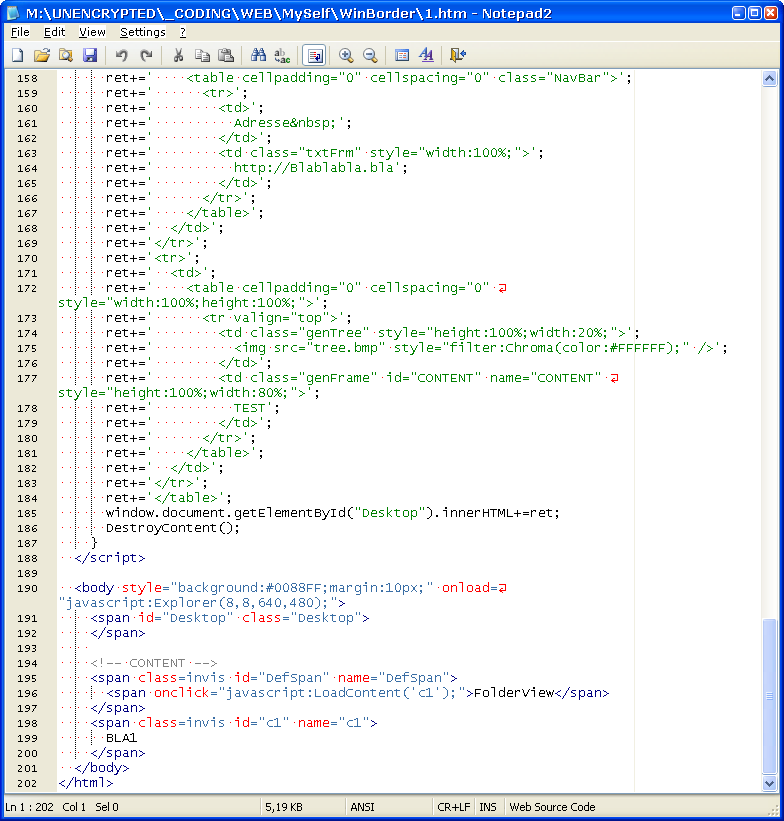Click line number 158 in margin
The height and width of the screenshot is (821, 784).
coord(27,79)
